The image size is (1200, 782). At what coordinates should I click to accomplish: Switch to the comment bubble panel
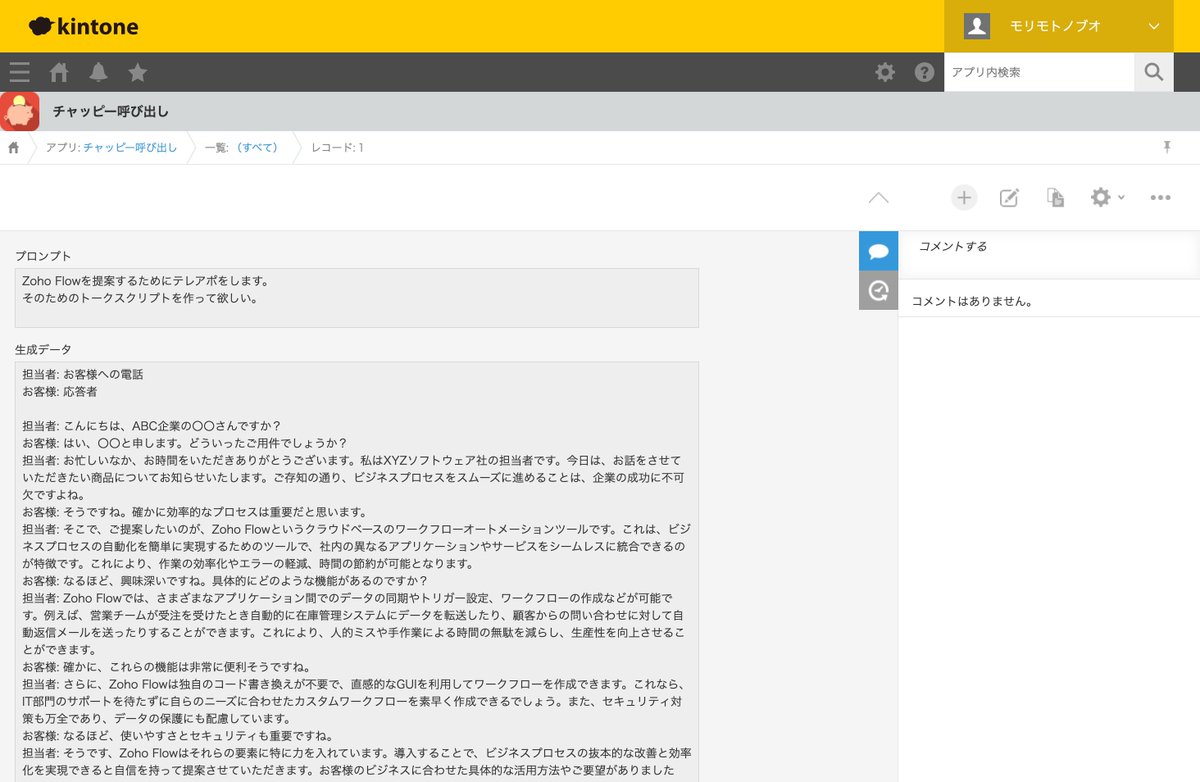(878, 251)
